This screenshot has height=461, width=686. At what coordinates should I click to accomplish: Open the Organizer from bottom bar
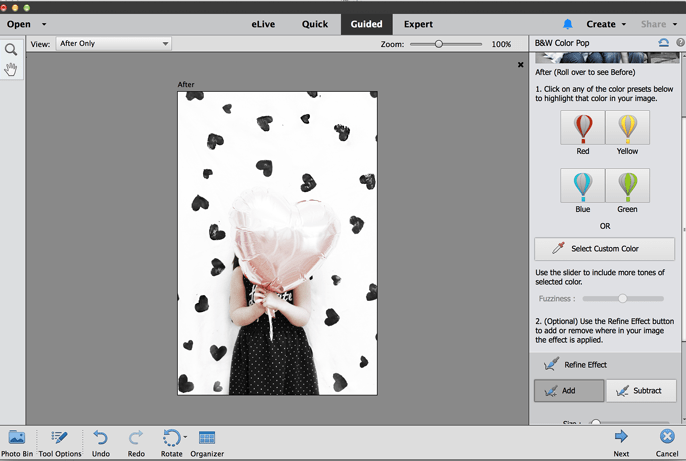[207, 438]
